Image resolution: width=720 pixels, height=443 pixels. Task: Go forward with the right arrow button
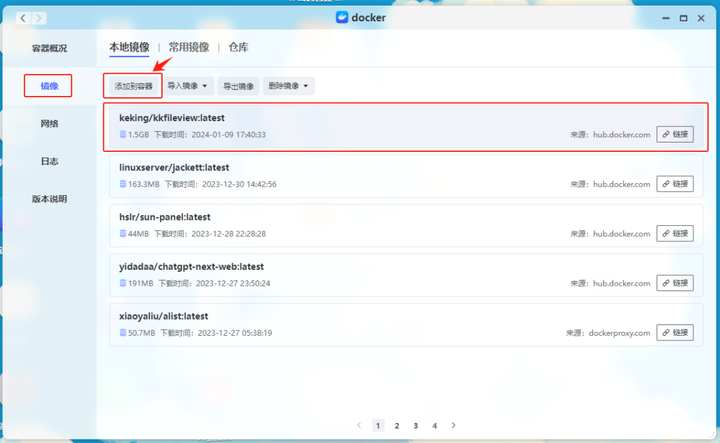tap(39, 18)
